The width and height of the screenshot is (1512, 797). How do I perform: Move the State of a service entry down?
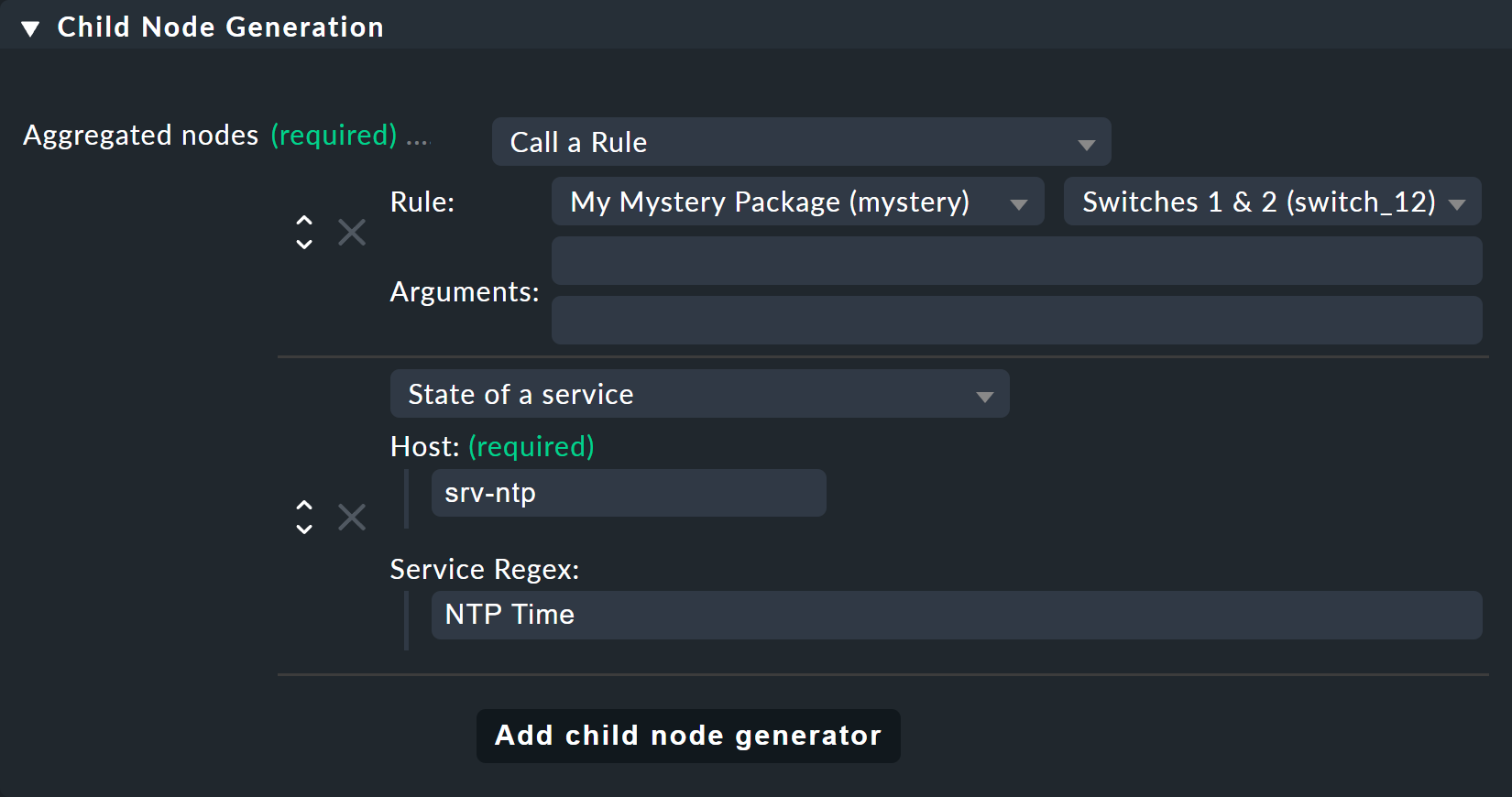(x=304, y=530)
